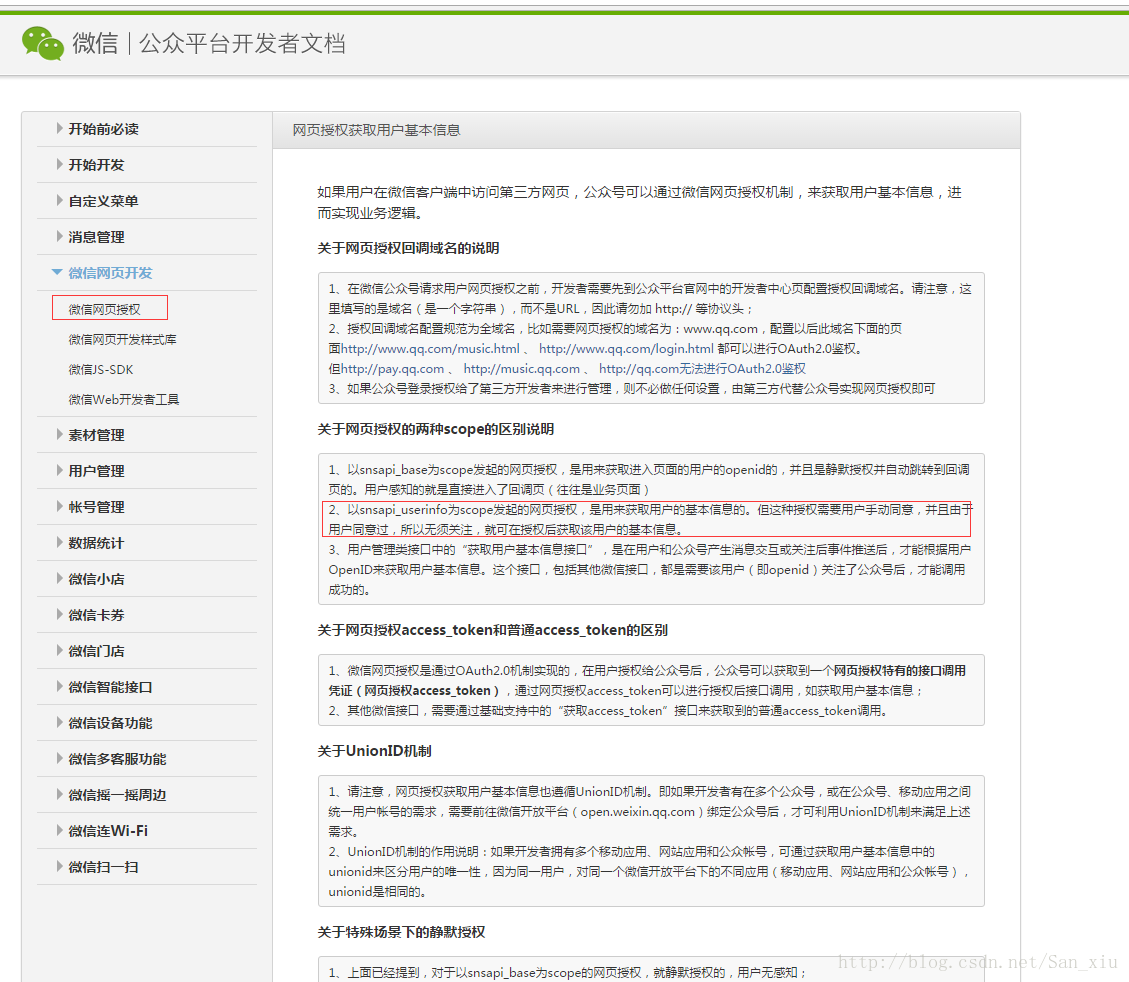
Task: Click heading 关于网页授权access_token和普通access_token的区别
Action: pyautogui.click(x=492, y=630)
